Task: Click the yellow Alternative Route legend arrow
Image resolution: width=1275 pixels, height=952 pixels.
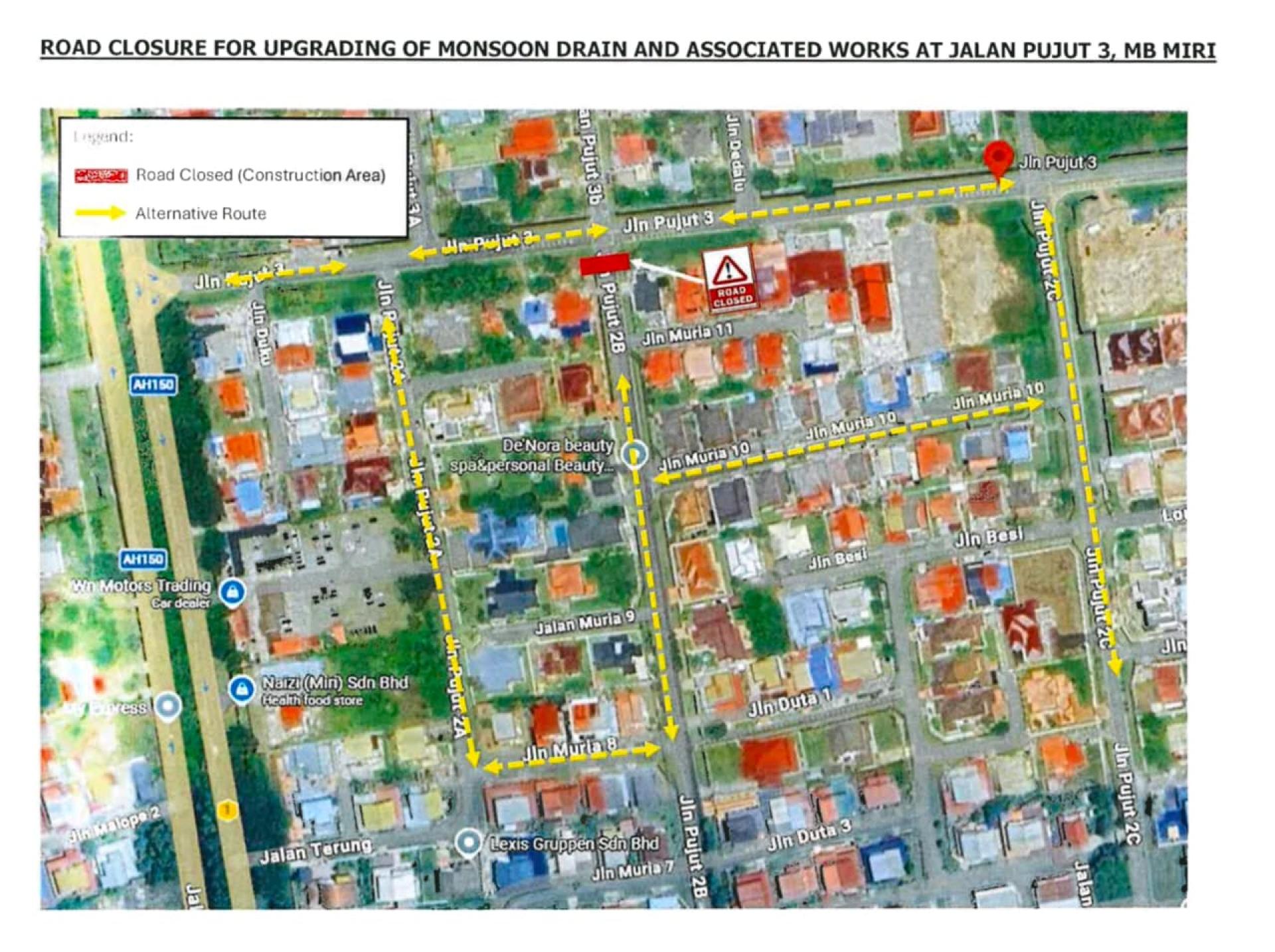Action: pyautogui.click(x=100, y=213)
